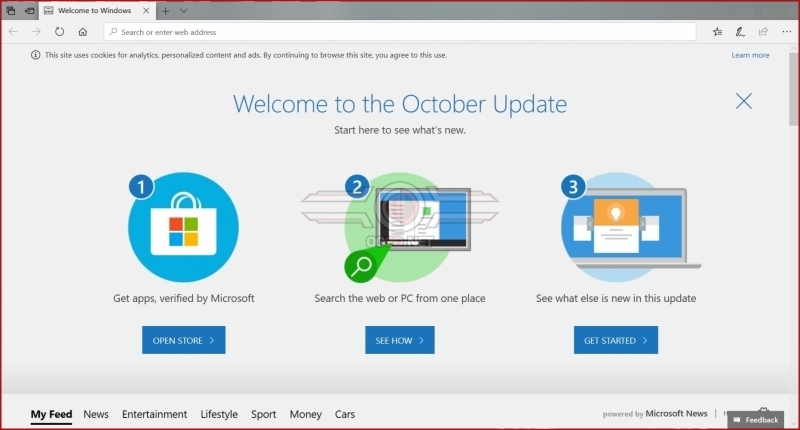Open a new tab with plus icon
Viewport: 800px width, 430px height.
pyautogui.click(x=165, y=11)
